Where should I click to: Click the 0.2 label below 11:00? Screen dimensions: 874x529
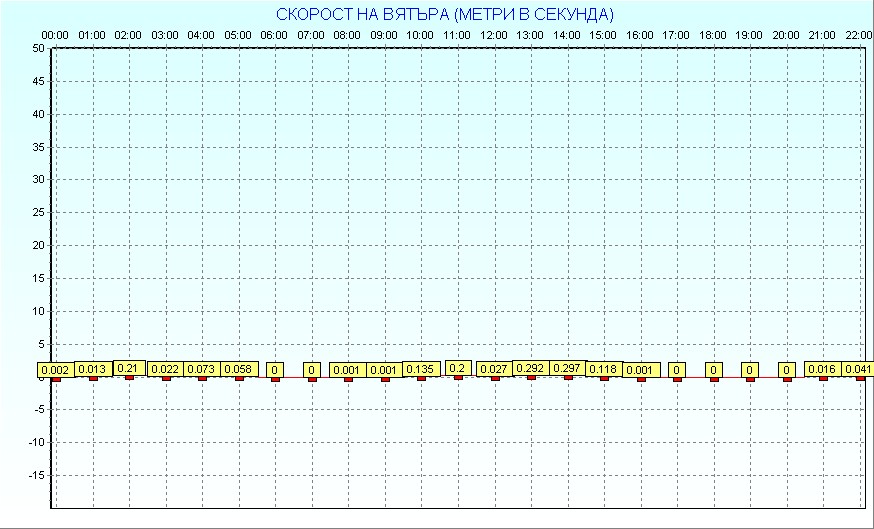point(458,368)
